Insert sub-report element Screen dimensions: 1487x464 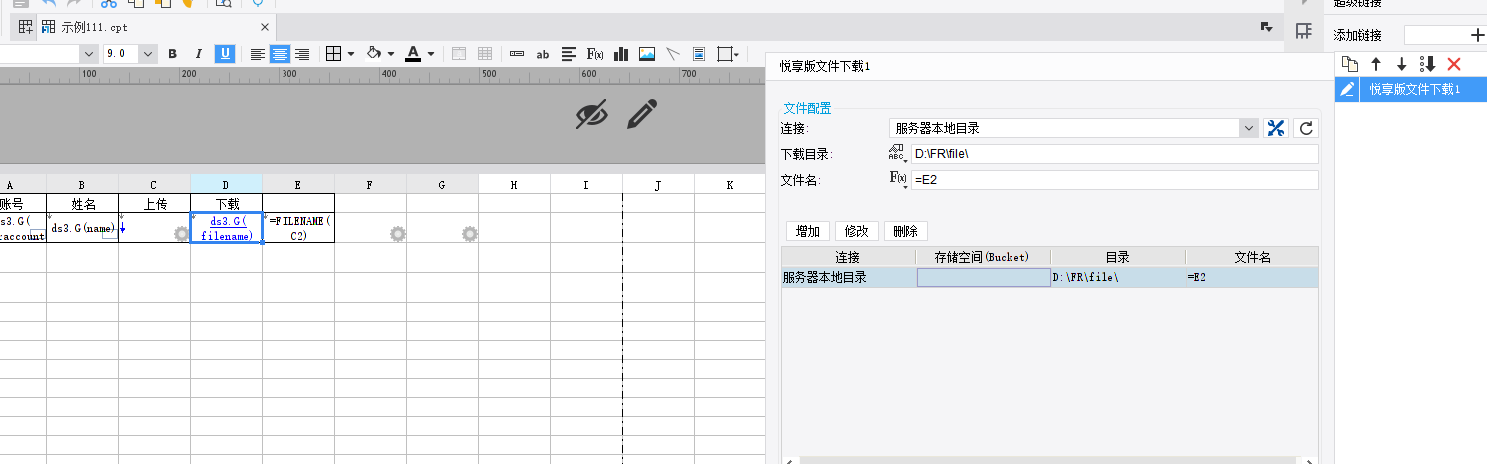[699, 54]
